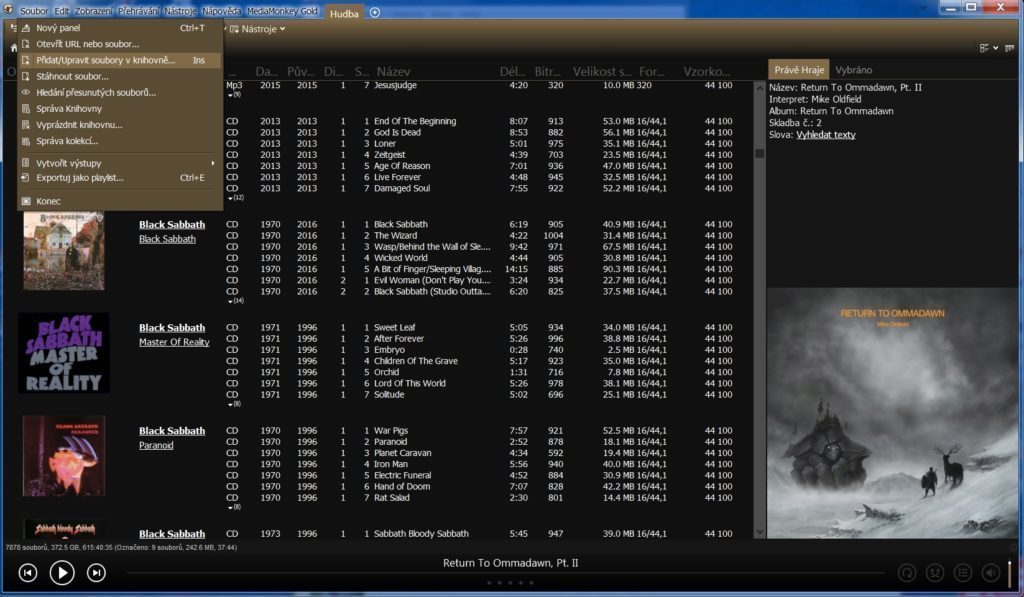Sort by the Dél... column header
1024x597 pixels.
(x=512, y=72)
